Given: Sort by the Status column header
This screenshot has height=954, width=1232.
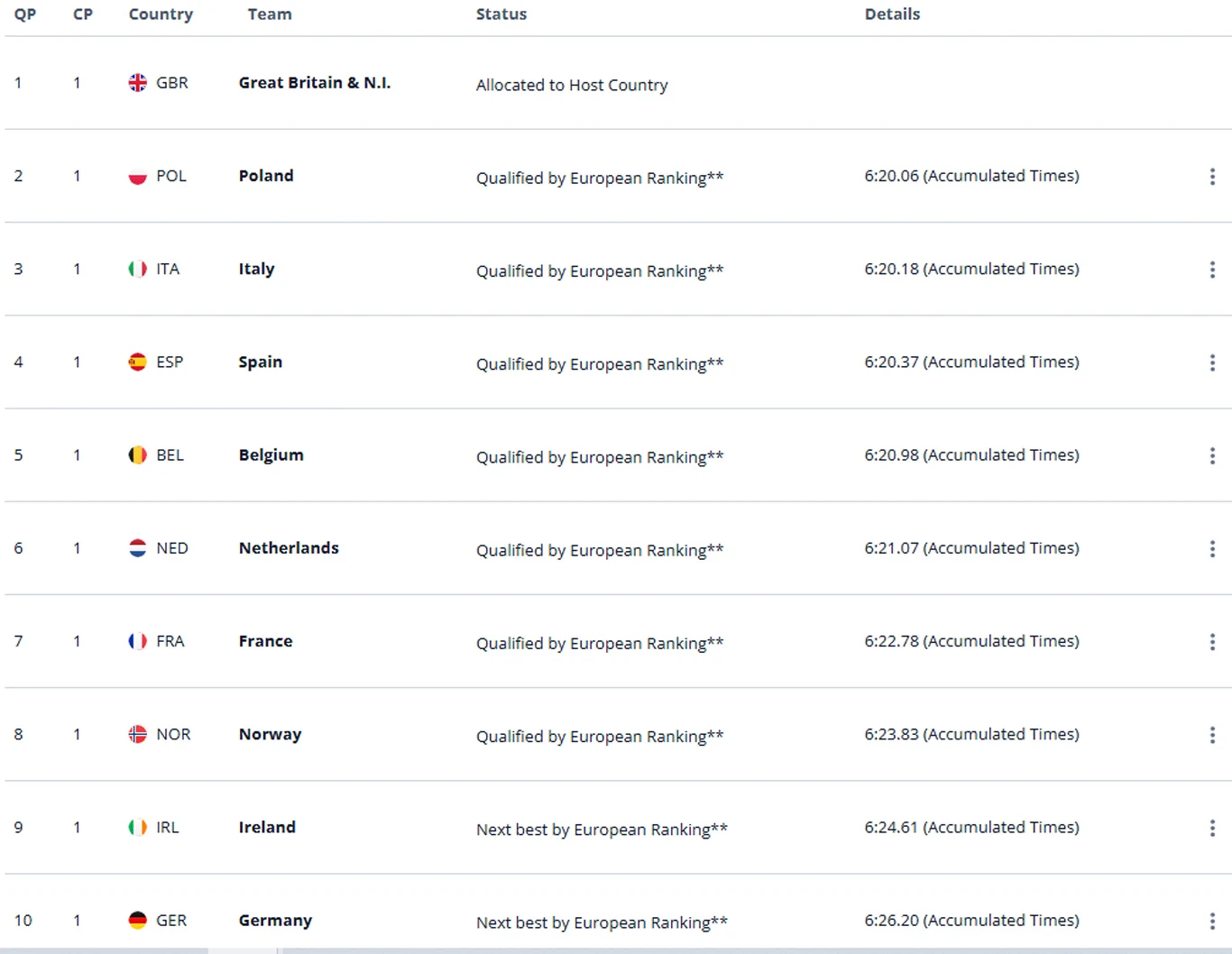Looking at the screenshot, I should point(501,14).
